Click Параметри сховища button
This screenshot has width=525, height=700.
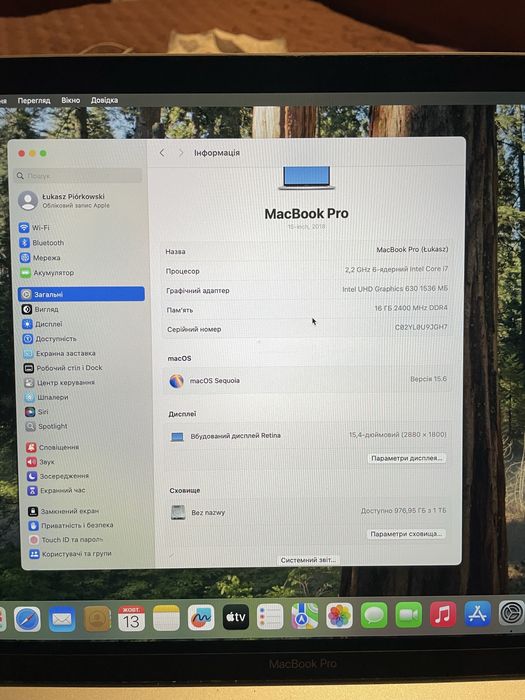click(x=406, y=534)
